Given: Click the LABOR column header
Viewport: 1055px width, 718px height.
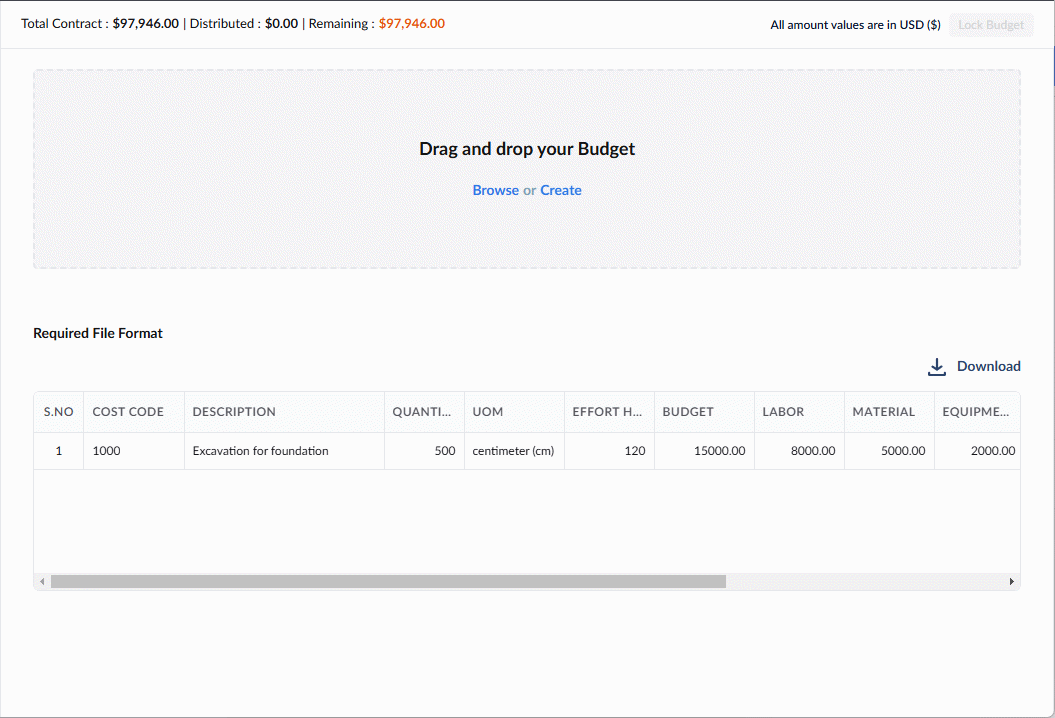Looking at the screenshot, I should point(799,412).
